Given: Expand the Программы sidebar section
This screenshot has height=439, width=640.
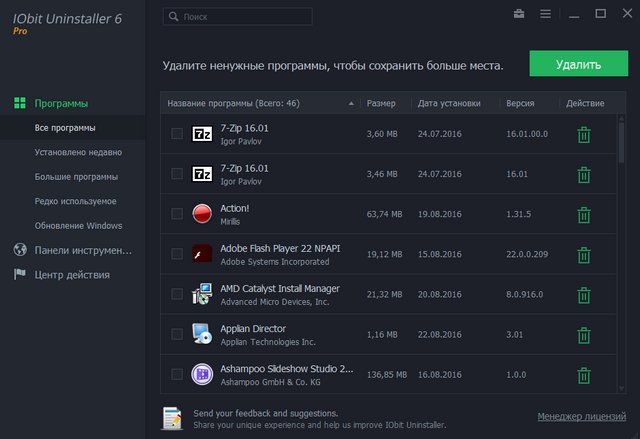Looking at the screenshot, I should 61,103.
